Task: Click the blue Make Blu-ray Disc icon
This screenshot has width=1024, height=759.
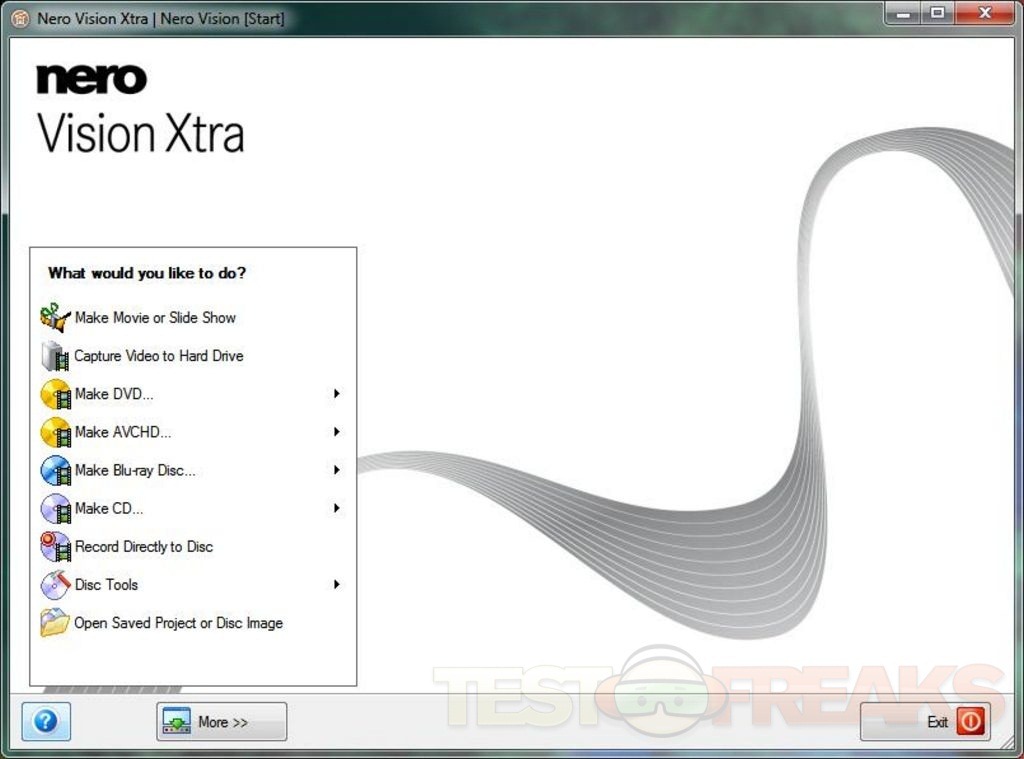Action: [x=55, y=470]
